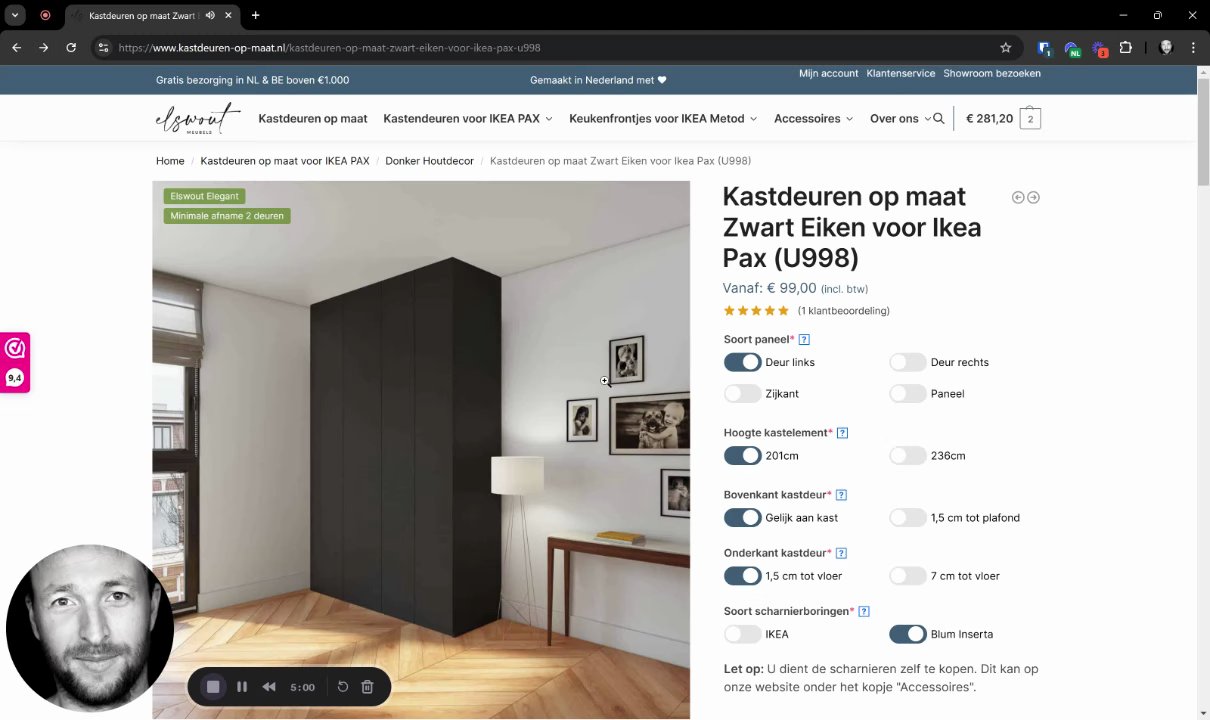Expand Kastendeuren voor IKEA PAX menu
1210x720 pixels.
(468, 118)
